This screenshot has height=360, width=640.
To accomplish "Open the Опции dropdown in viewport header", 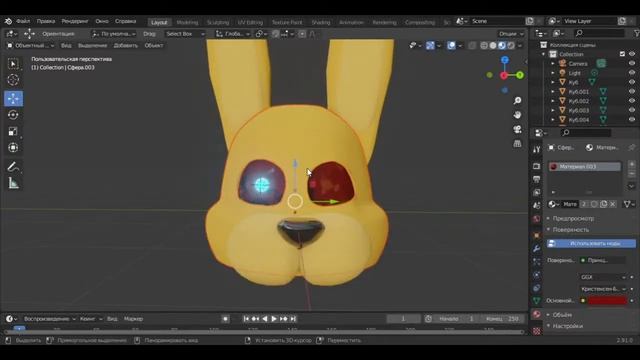I will pyautogui.click(x=511, y=34).
